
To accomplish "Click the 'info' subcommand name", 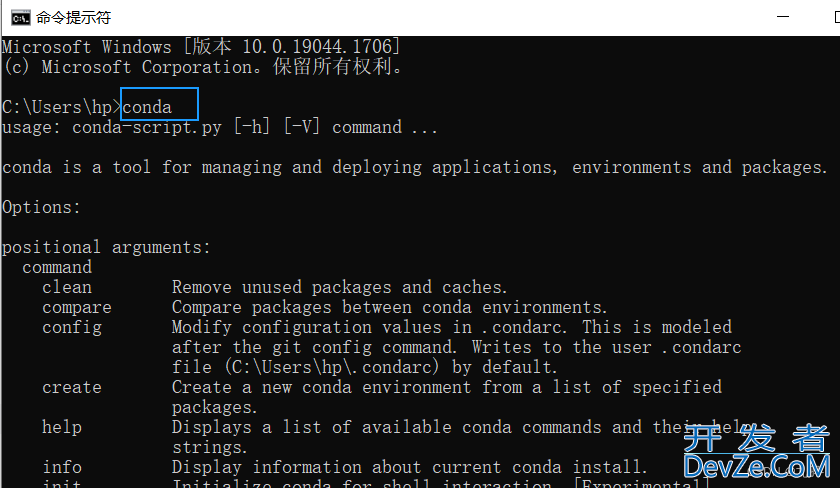I will point(62,467).
